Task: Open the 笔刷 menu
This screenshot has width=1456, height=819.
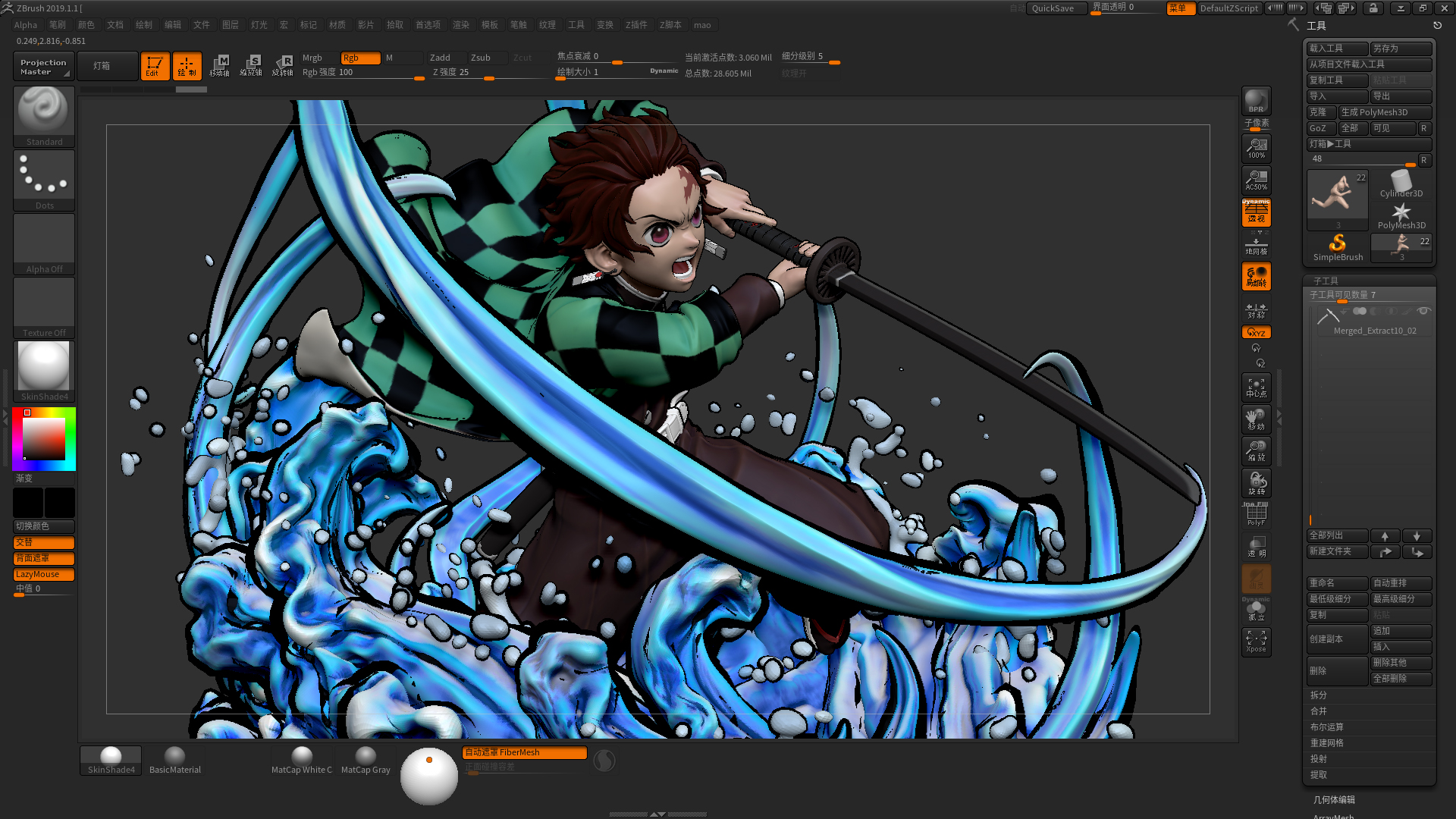Action: point(58,25)
